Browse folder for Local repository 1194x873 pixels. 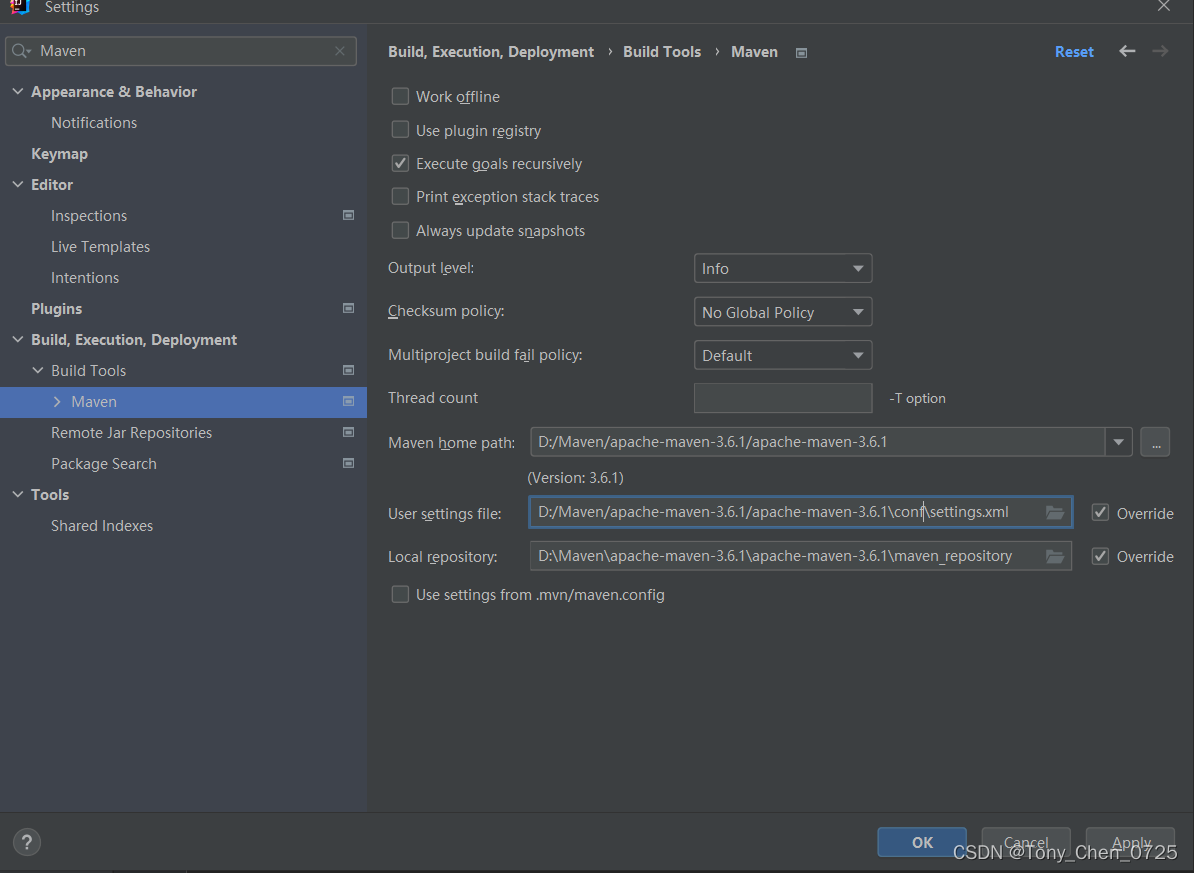coord(1055,557)
